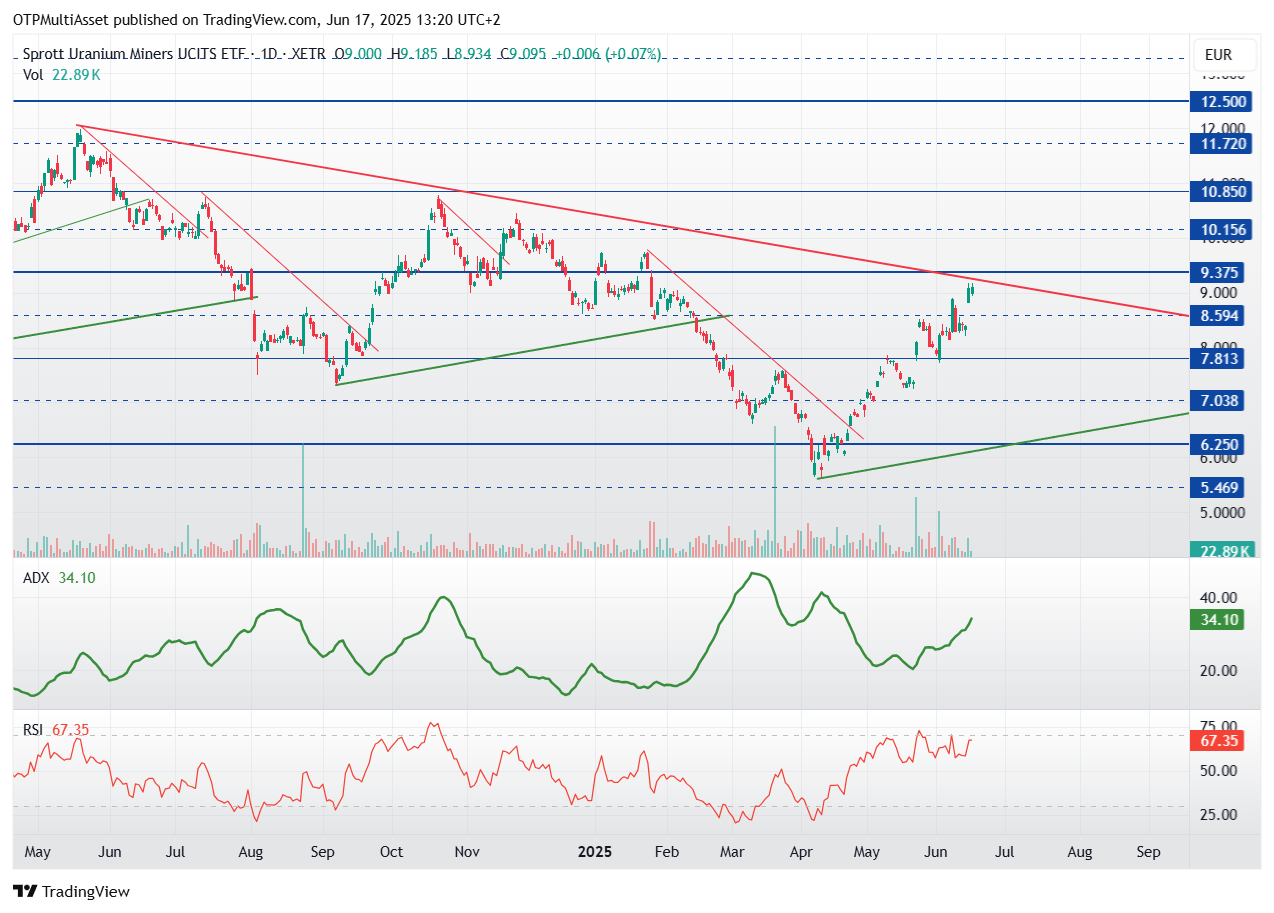1274x913 pixels.
Task: Click the TradingView logo icon
Action: tap(26, 891)
